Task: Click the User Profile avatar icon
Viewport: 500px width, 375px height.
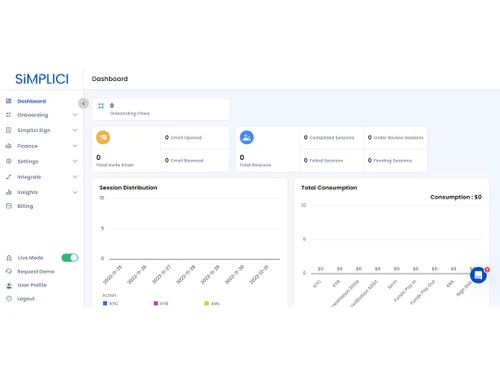Action: tap(9, 285)
